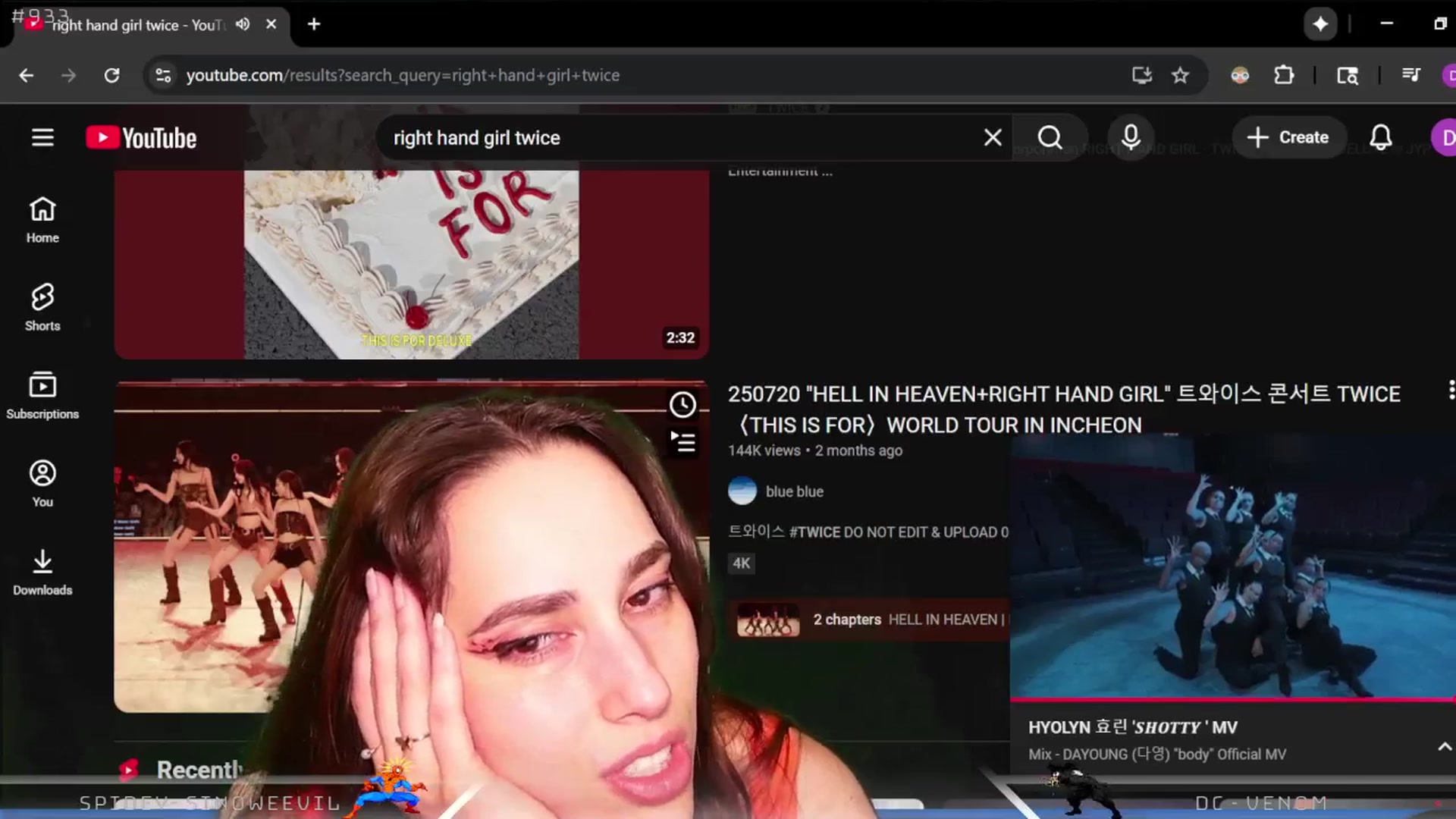The height and width of the screenshot is (819, 1456).
Task: Open Downloads in the sidebar
Action: click(x=42, y=573)
